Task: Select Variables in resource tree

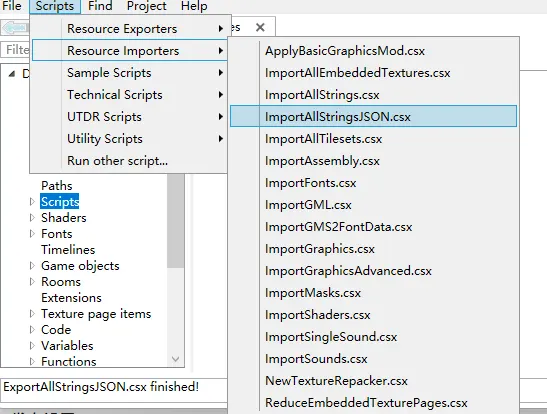Action: tap(67, 346)
